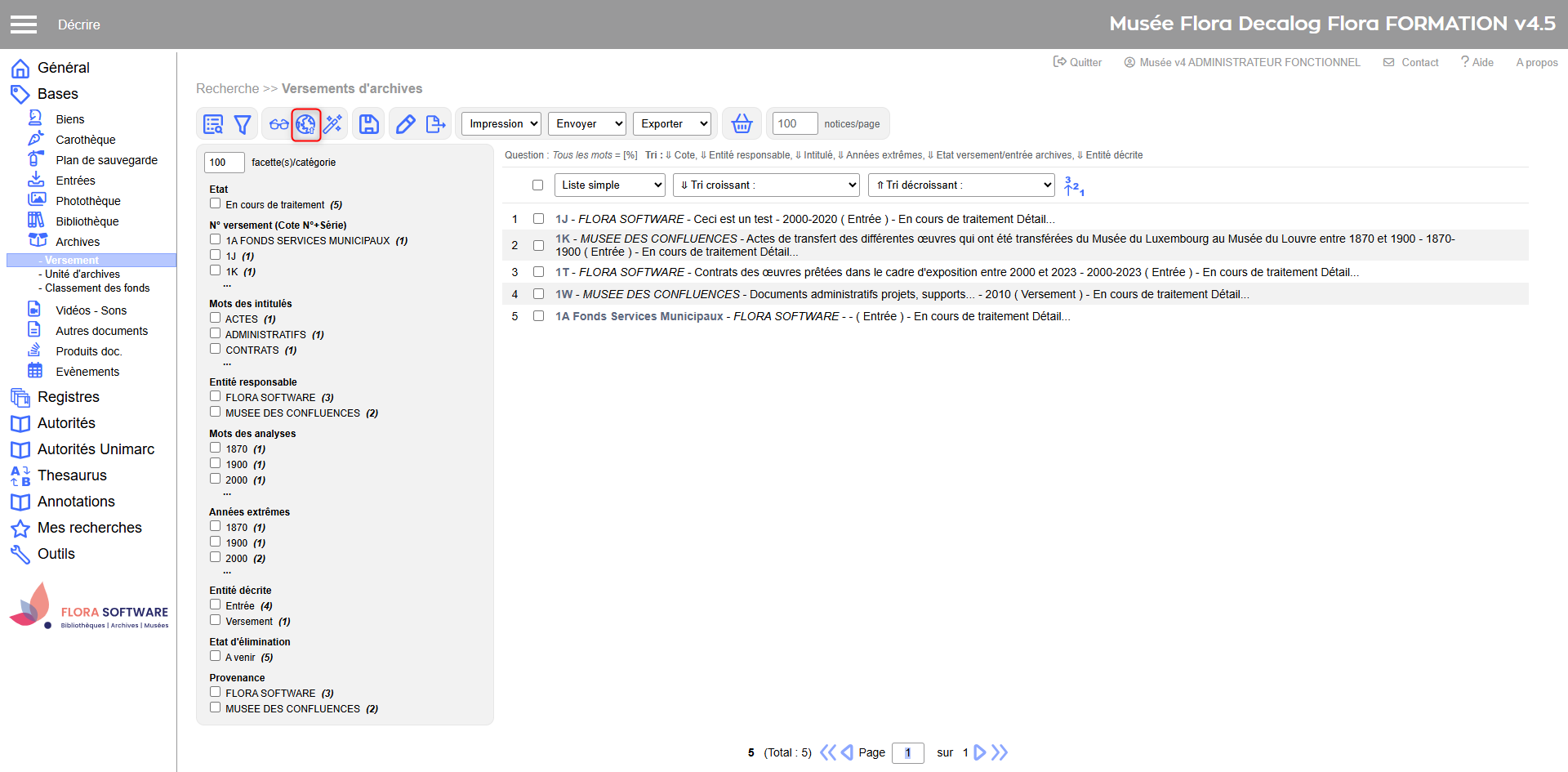1568x772 pixels.
Task: Tick the checkbox for record 1J
Action: (538, 219)
